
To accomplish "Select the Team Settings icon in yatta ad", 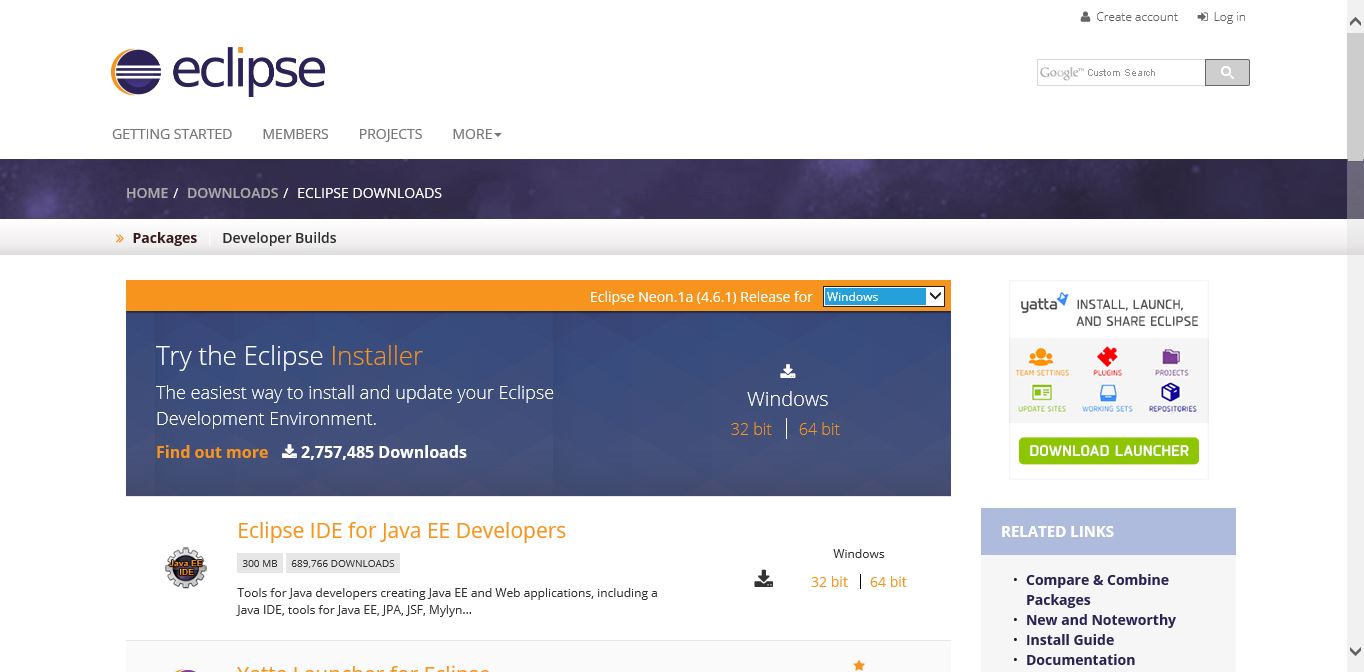I will pyautogui.click(x=1040, y=356).
